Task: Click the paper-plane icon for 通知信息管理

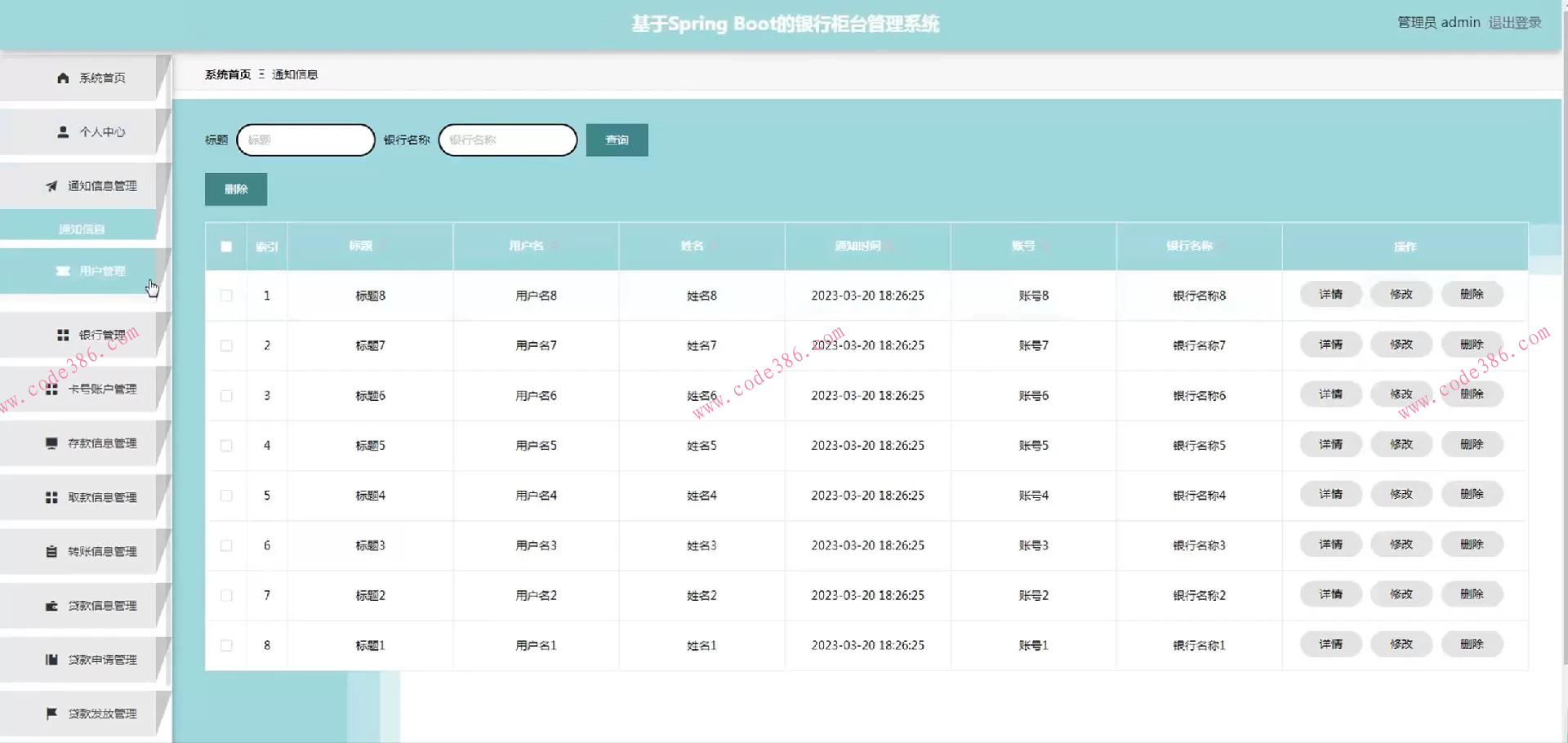Action: 51,185
